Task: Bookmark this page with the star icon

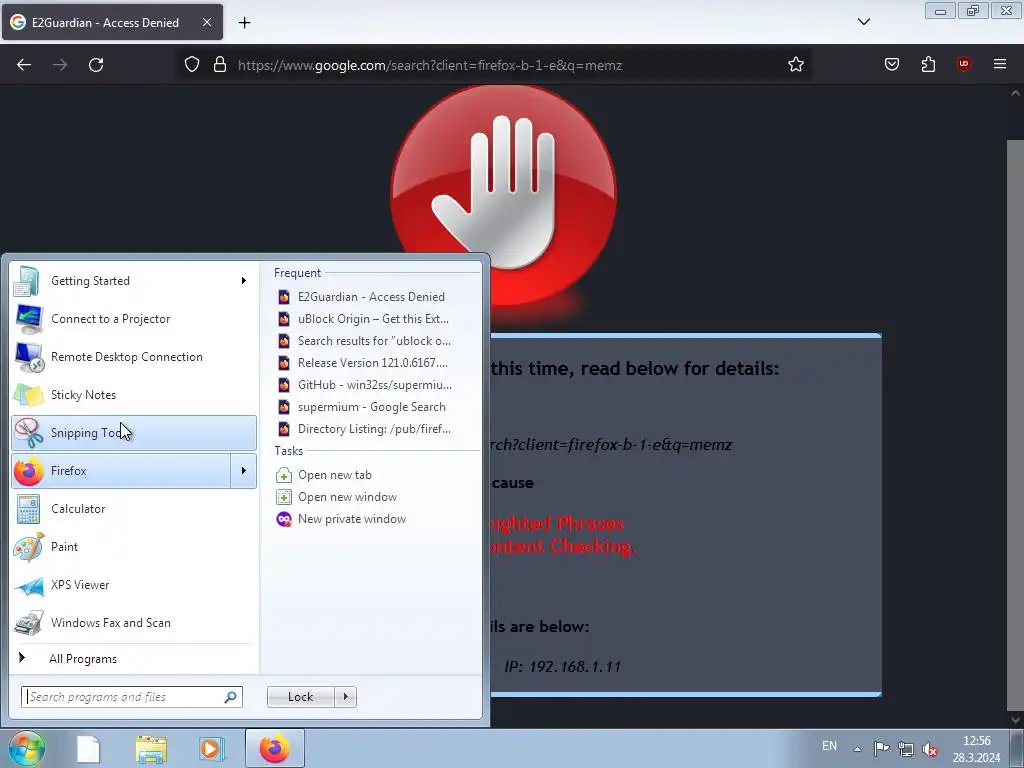Action: [795, 64]
